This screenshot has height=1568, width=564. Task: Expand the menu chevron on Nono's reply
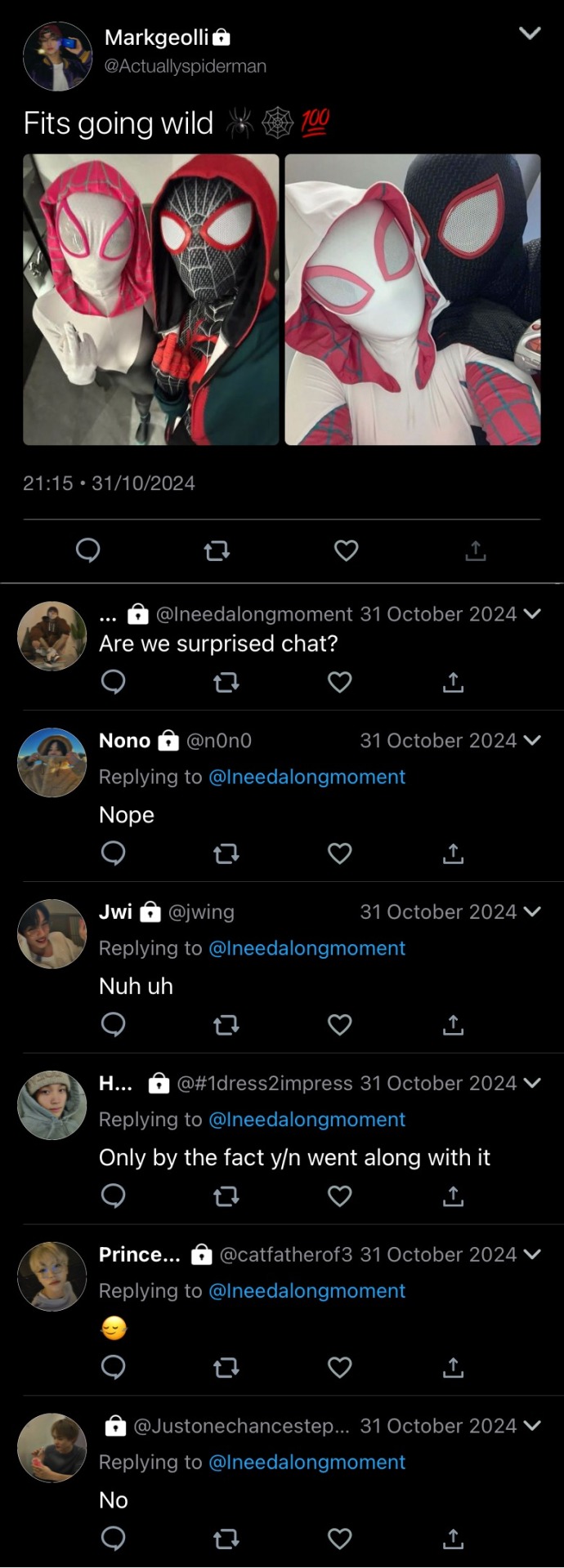[532, 741]
